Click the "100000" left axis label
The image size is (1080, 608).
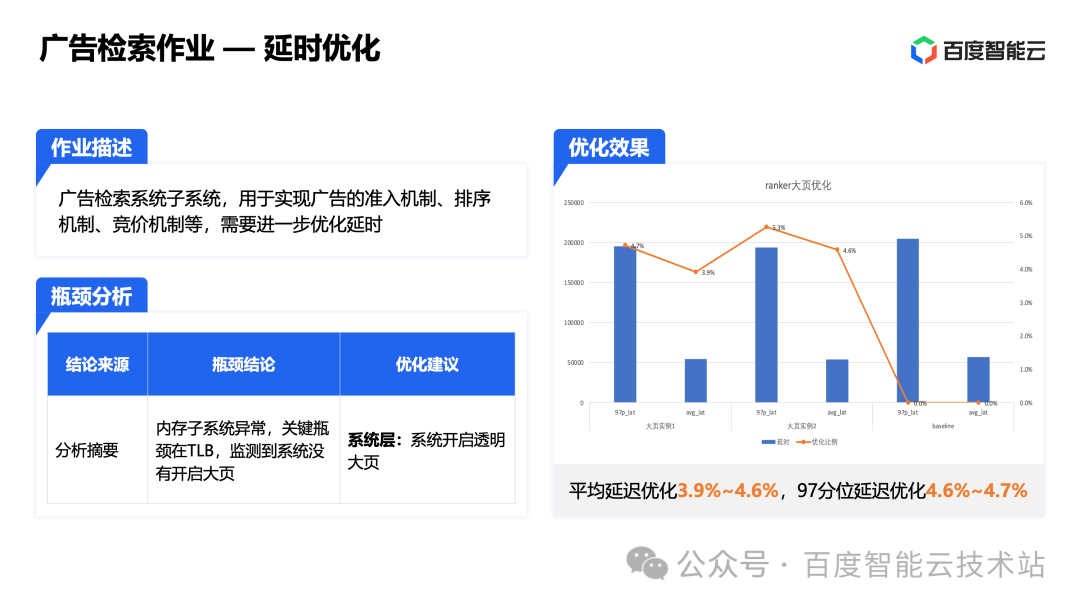pyautogui.click(x=574, y=322)
